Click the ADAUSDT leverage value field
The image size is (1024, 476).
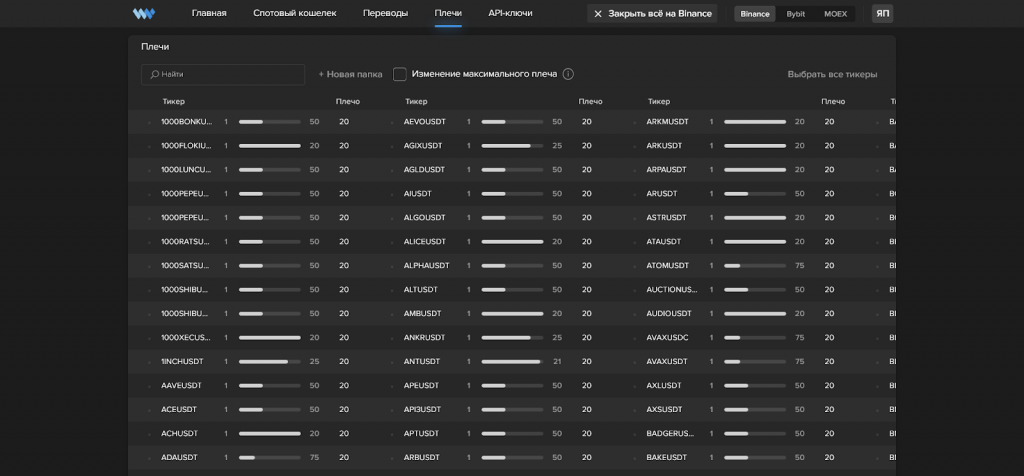pyautogui.click(x=344, y=458)
